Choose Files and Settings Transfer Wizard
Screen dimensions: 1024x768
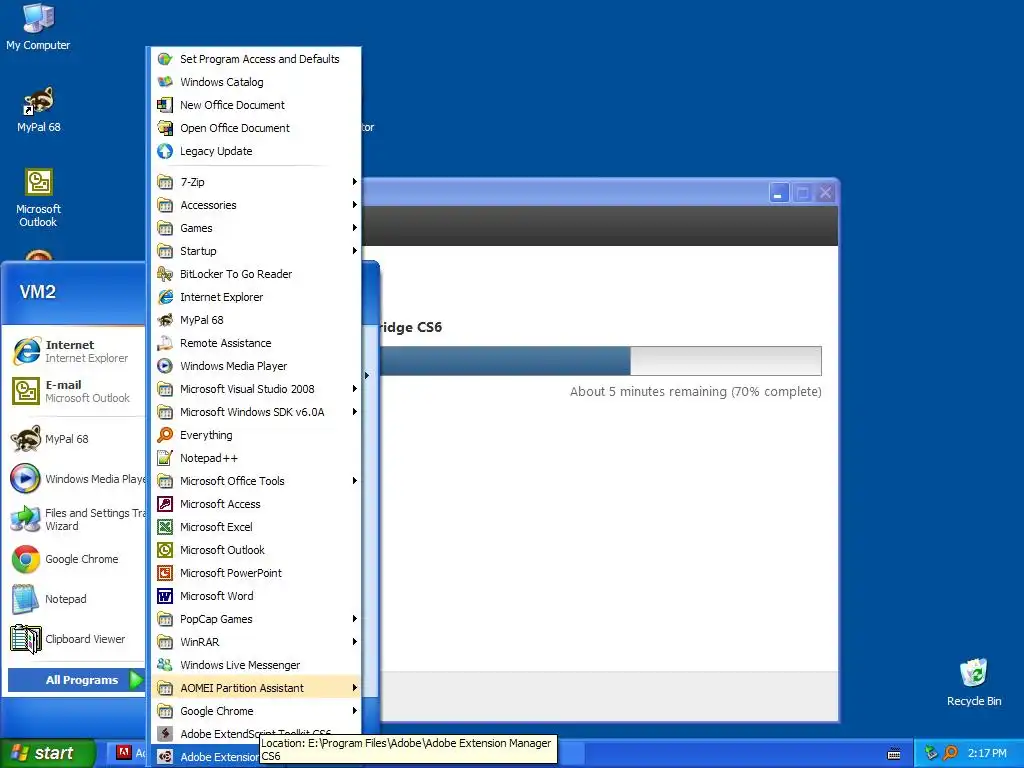77,519
